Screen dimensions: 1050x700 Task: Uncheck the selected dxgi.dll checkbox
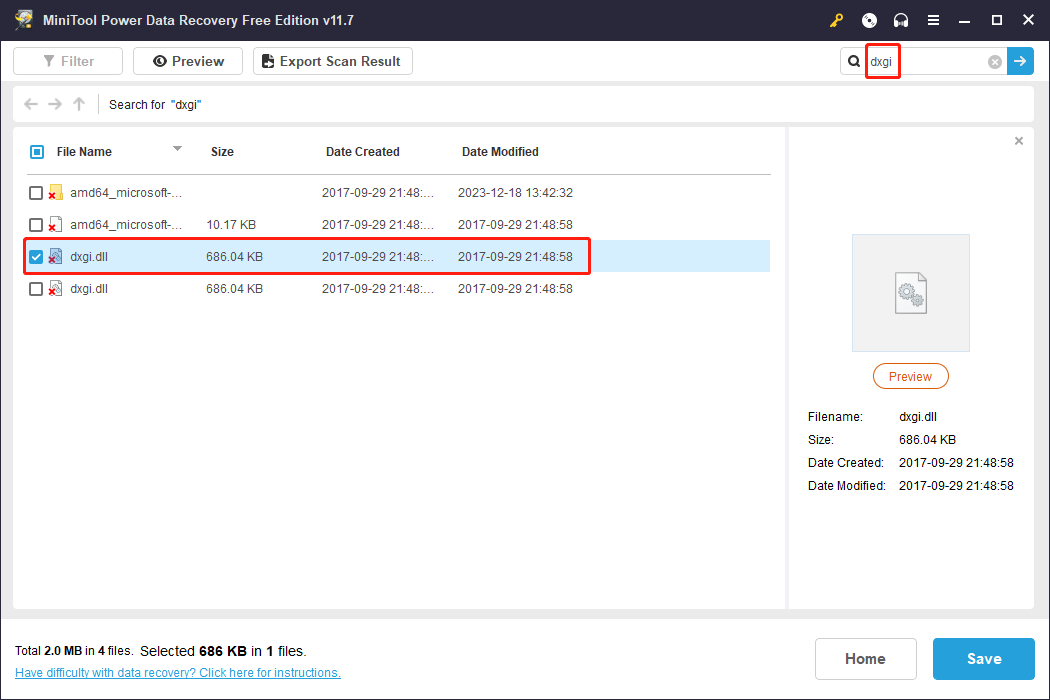click(x=36, y=257)
